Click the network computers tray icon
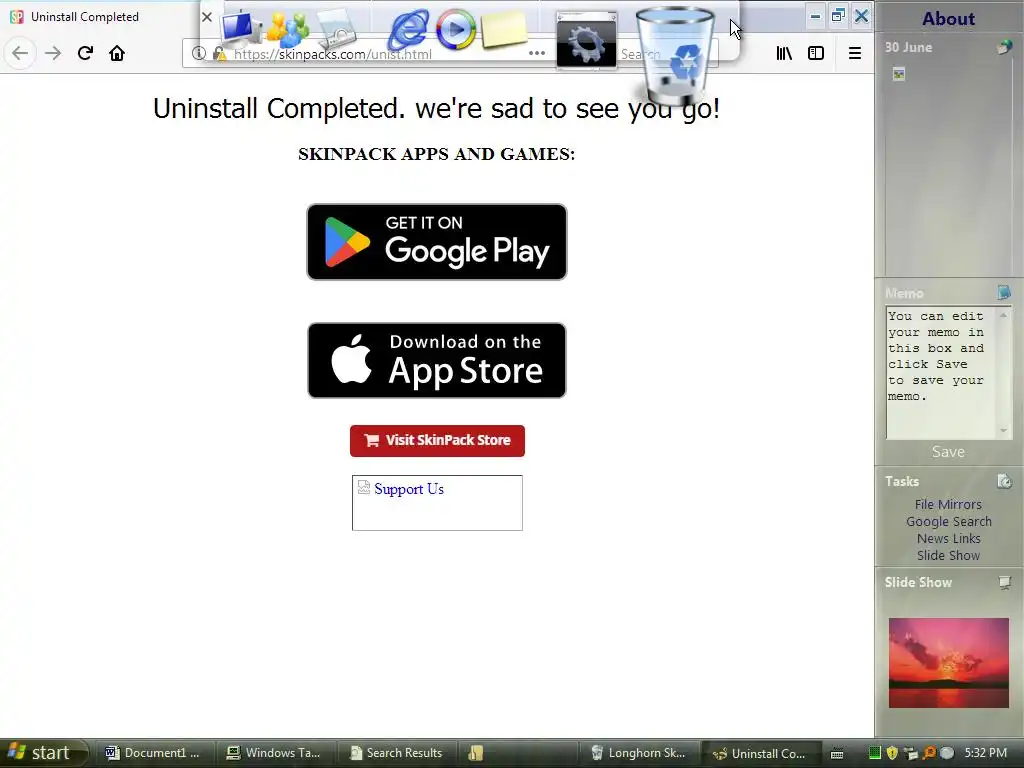The image size is (1024, 768). click(910, 753)
